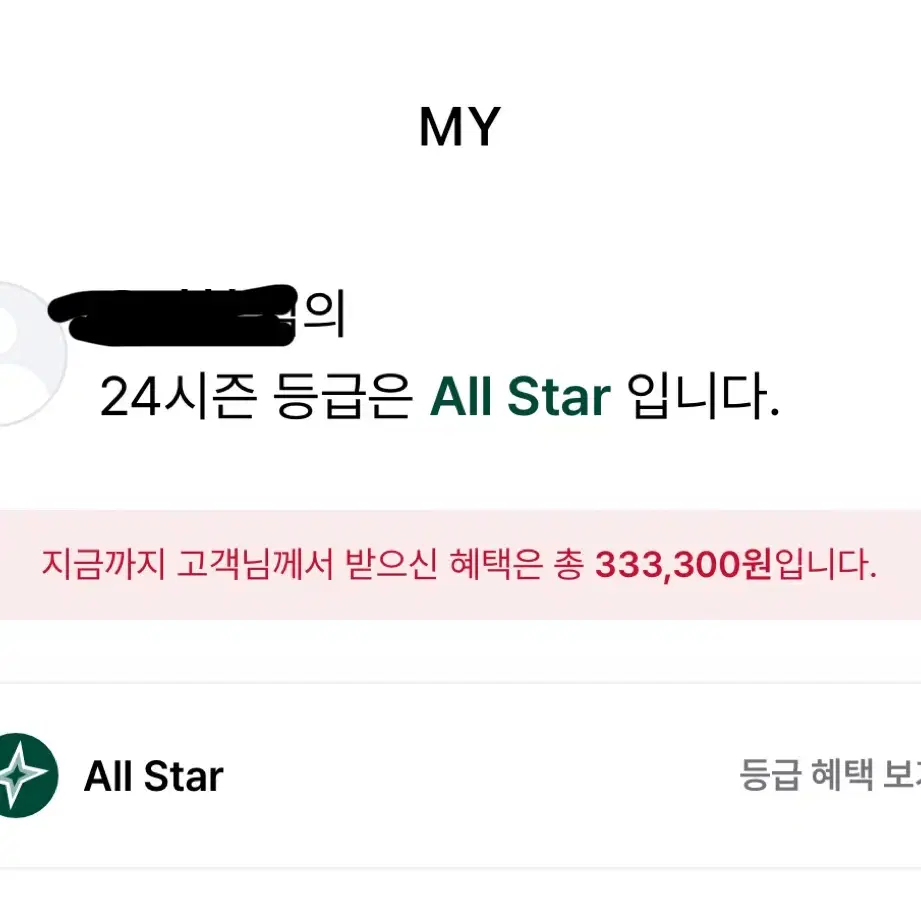Tap 입니다. after the All Star grade

click(x=704, y=396)
